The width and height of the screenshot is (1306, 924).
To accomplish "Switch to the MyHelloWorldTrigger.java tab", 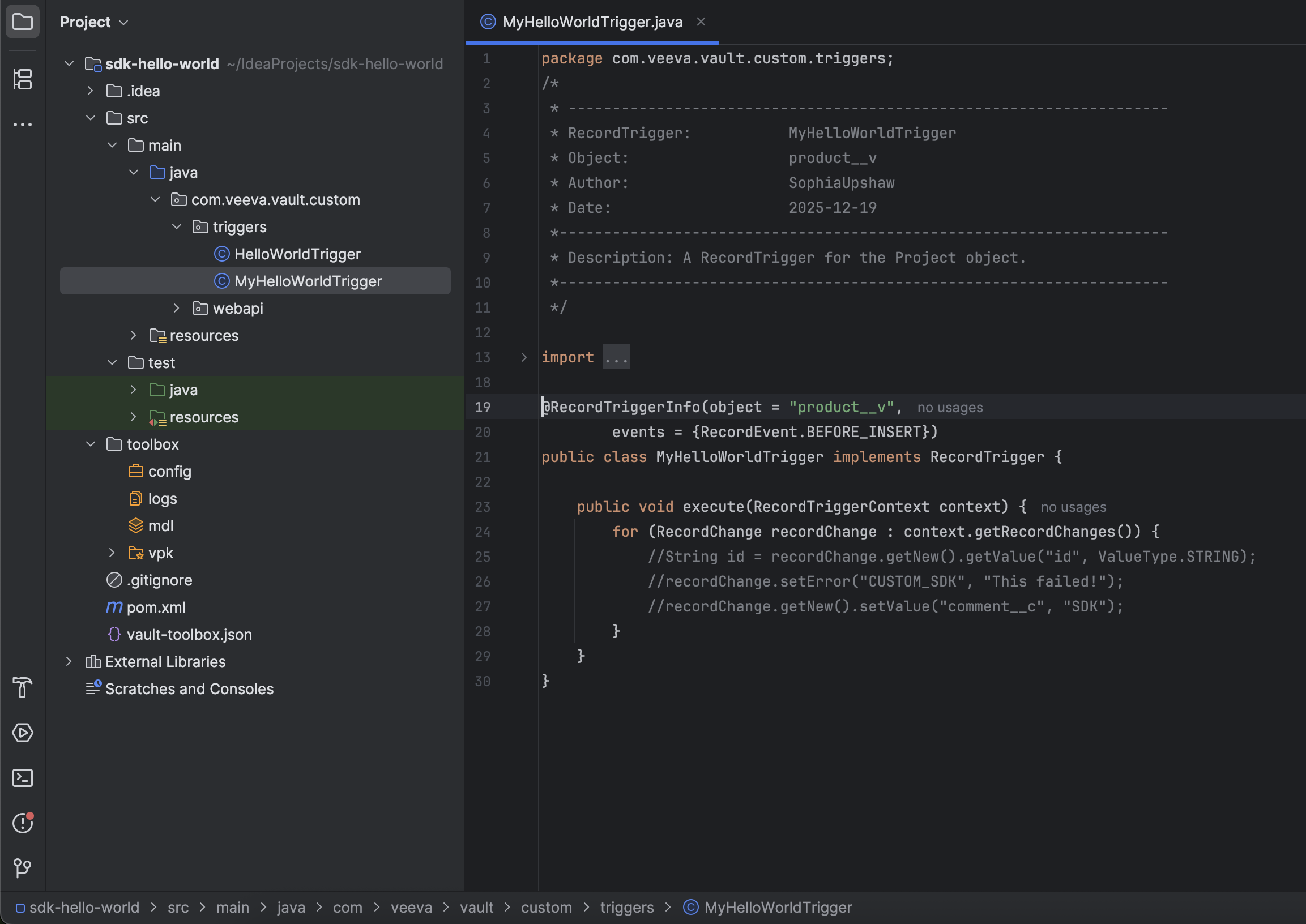I will click(592, 22).
